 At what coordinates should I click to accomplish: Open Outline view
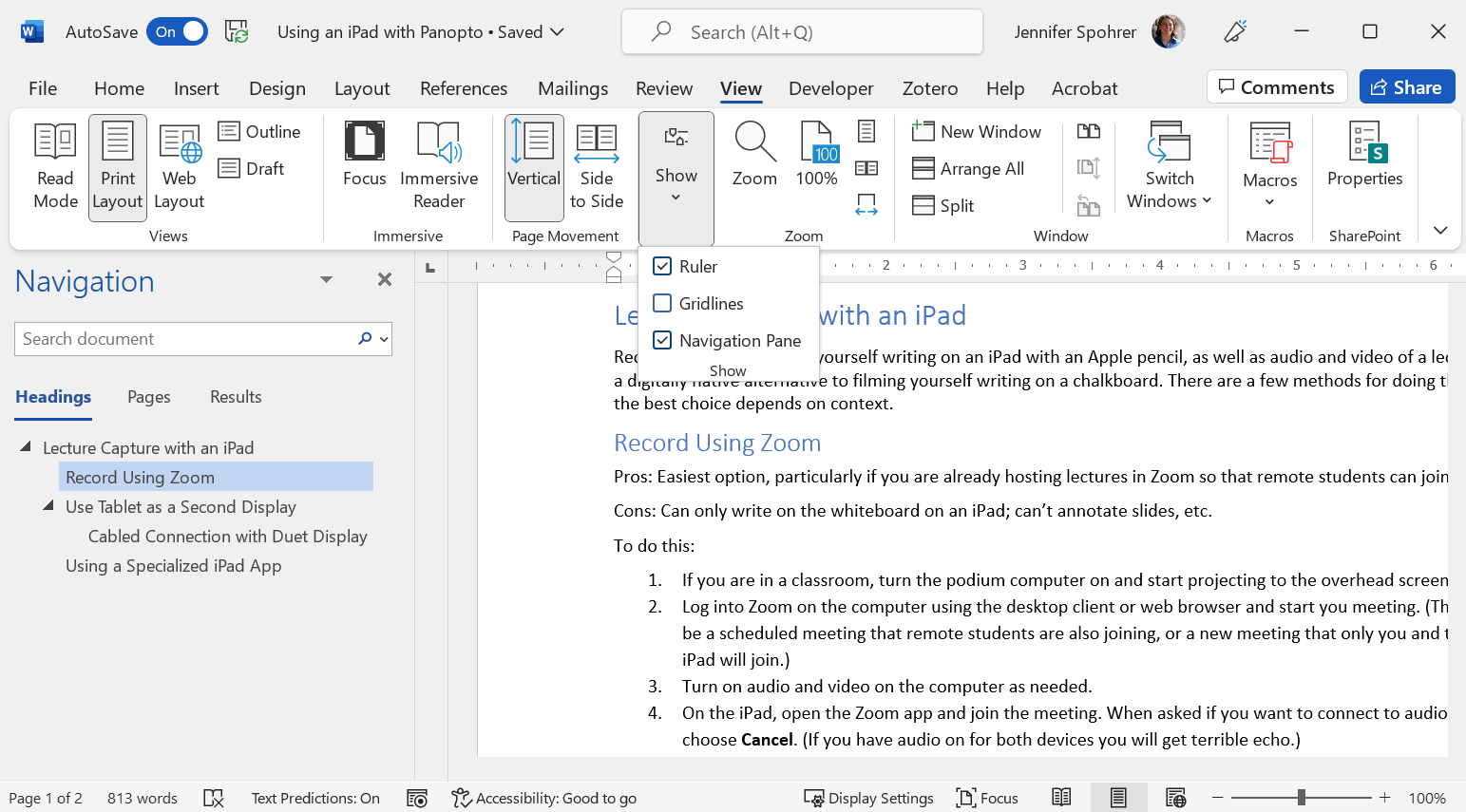(259, 131)
